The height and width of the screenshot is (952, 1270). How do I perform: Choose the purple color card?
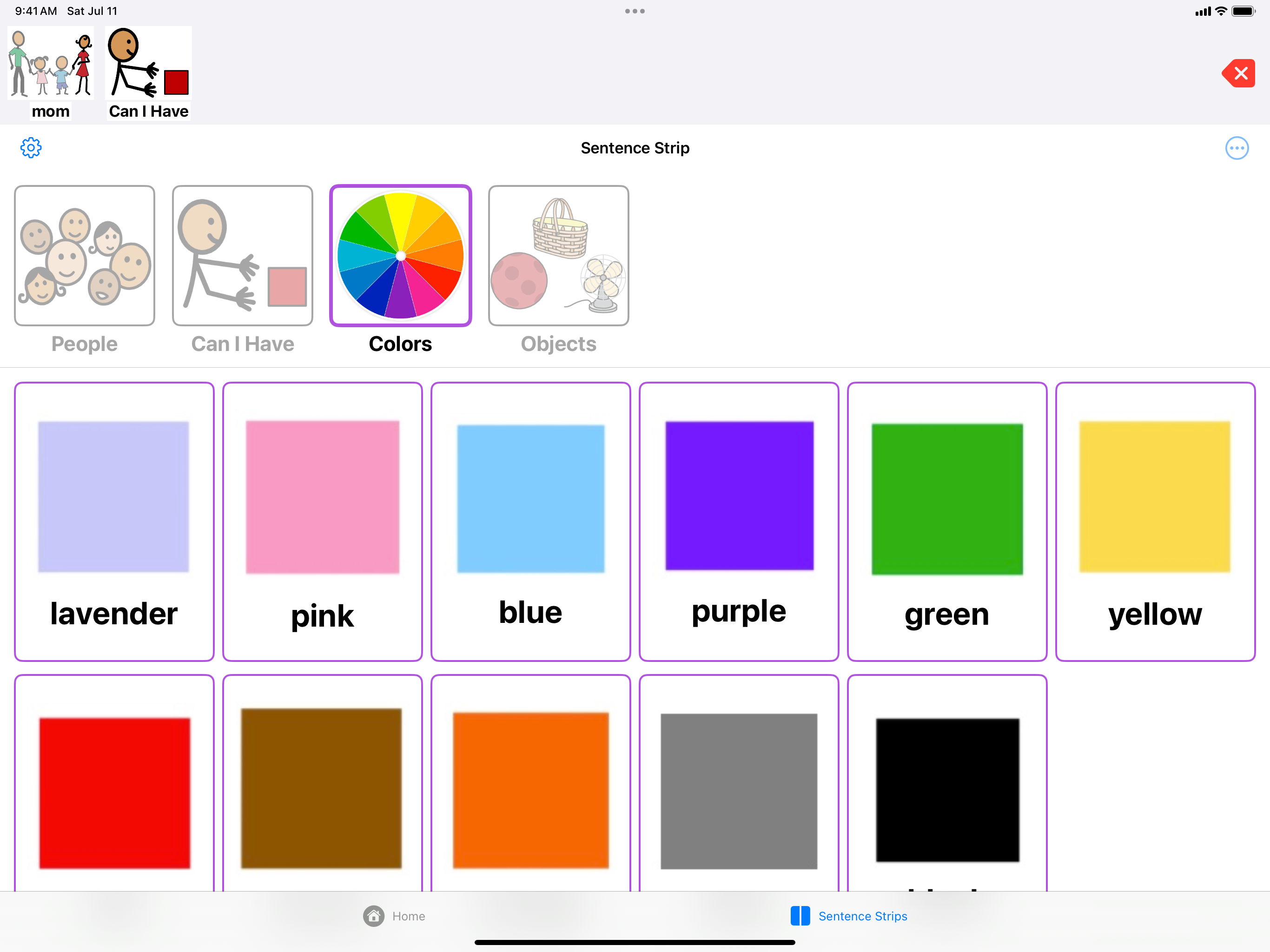coord(739,522)
